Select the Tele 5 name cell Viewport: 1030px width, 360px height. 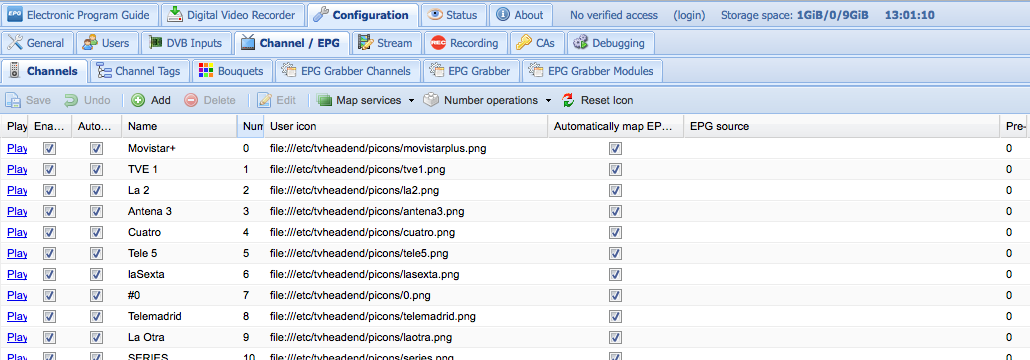(179, 254)
